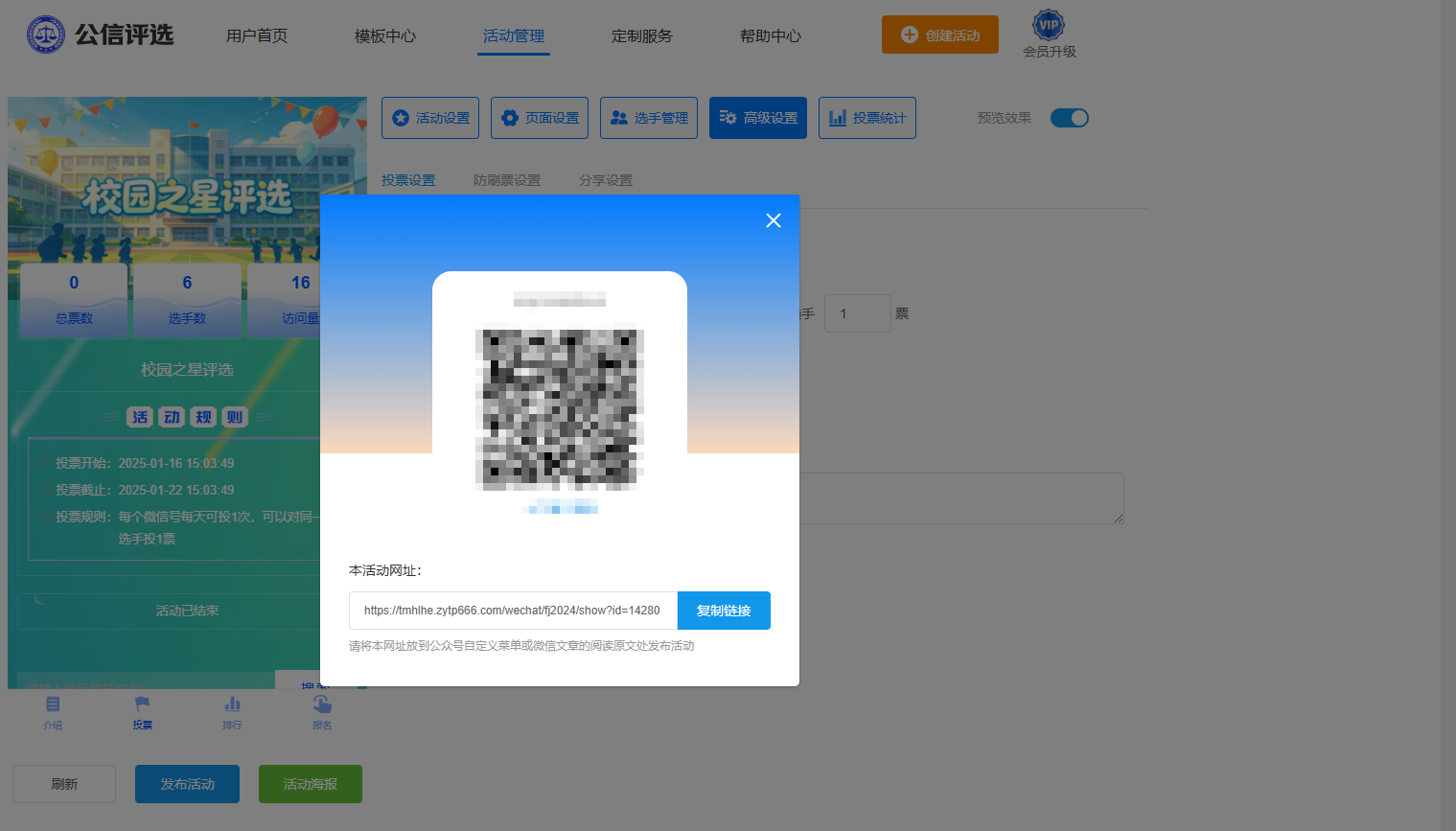
Task: Go to 用户首页 in top navigation
Action: (x=257, y=35)
